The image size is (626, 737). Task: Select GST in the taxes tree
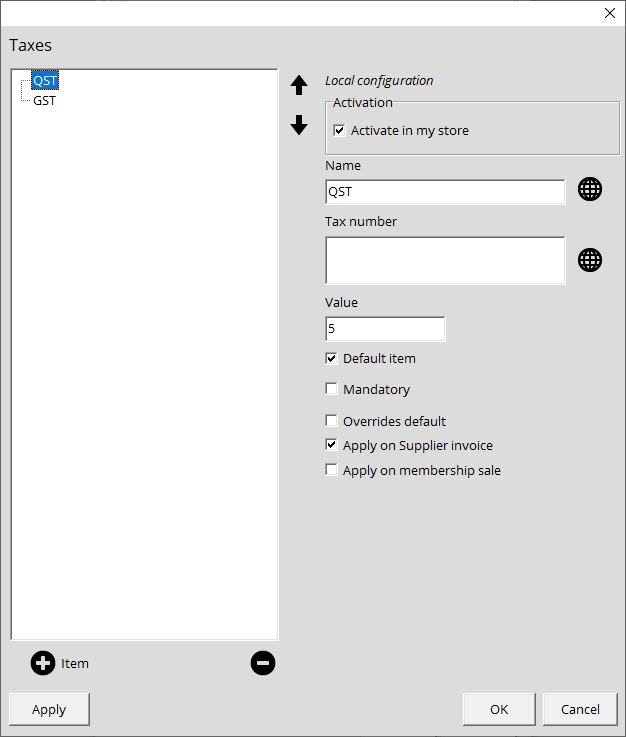45,101
